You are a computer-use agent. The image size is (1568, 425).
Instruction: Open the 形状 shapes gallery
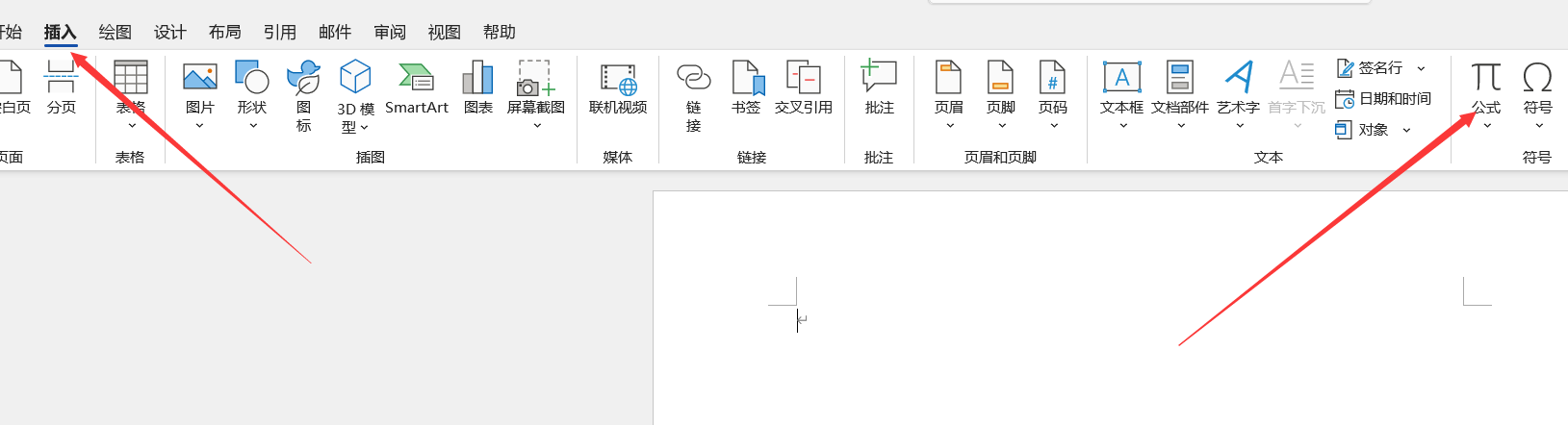[251, 87]
